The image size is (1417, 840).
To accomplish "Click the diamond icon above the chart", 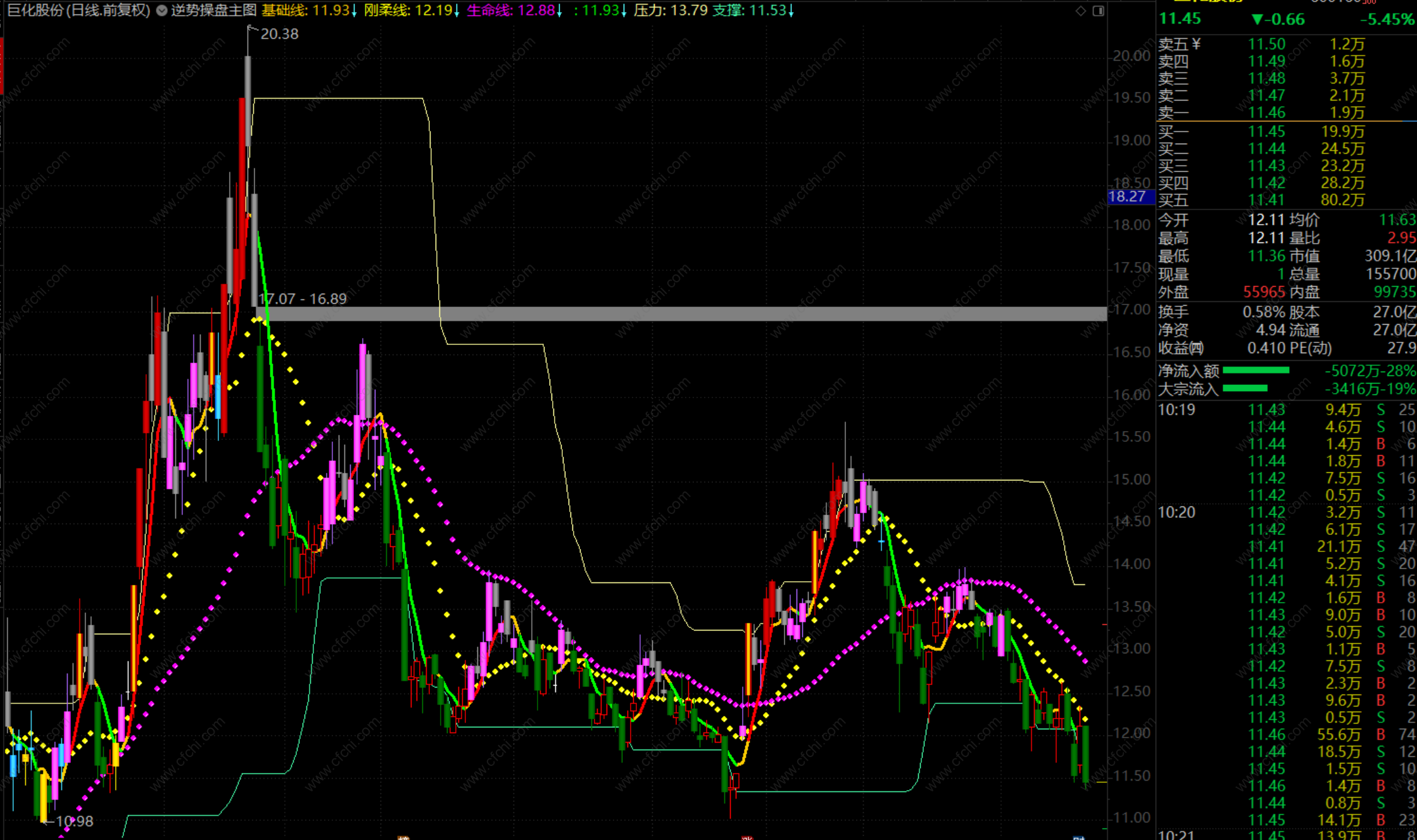I will 1081,11.
